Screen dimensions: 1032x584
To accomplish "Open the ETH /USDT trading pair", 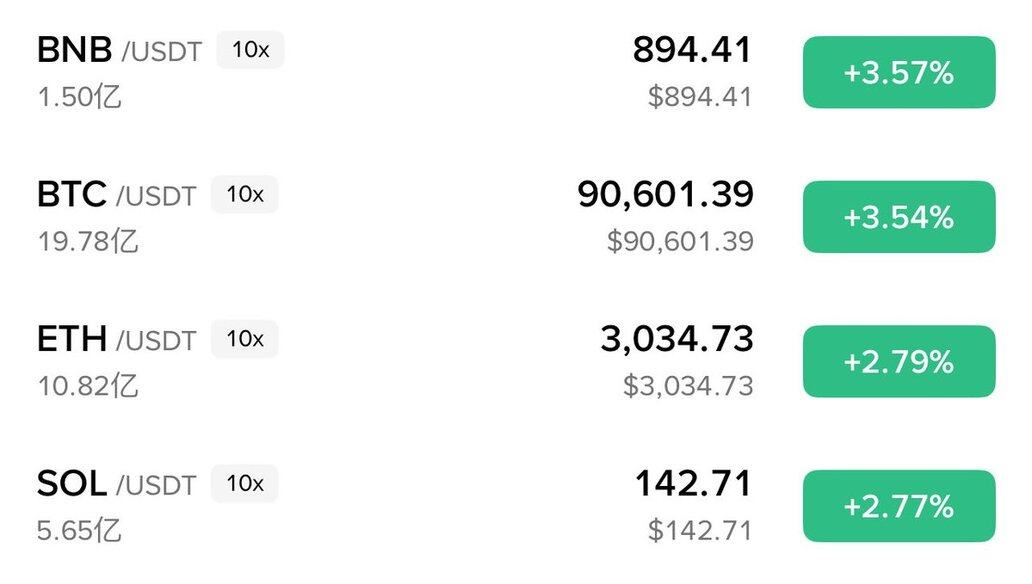I will [x=116, y=339].
